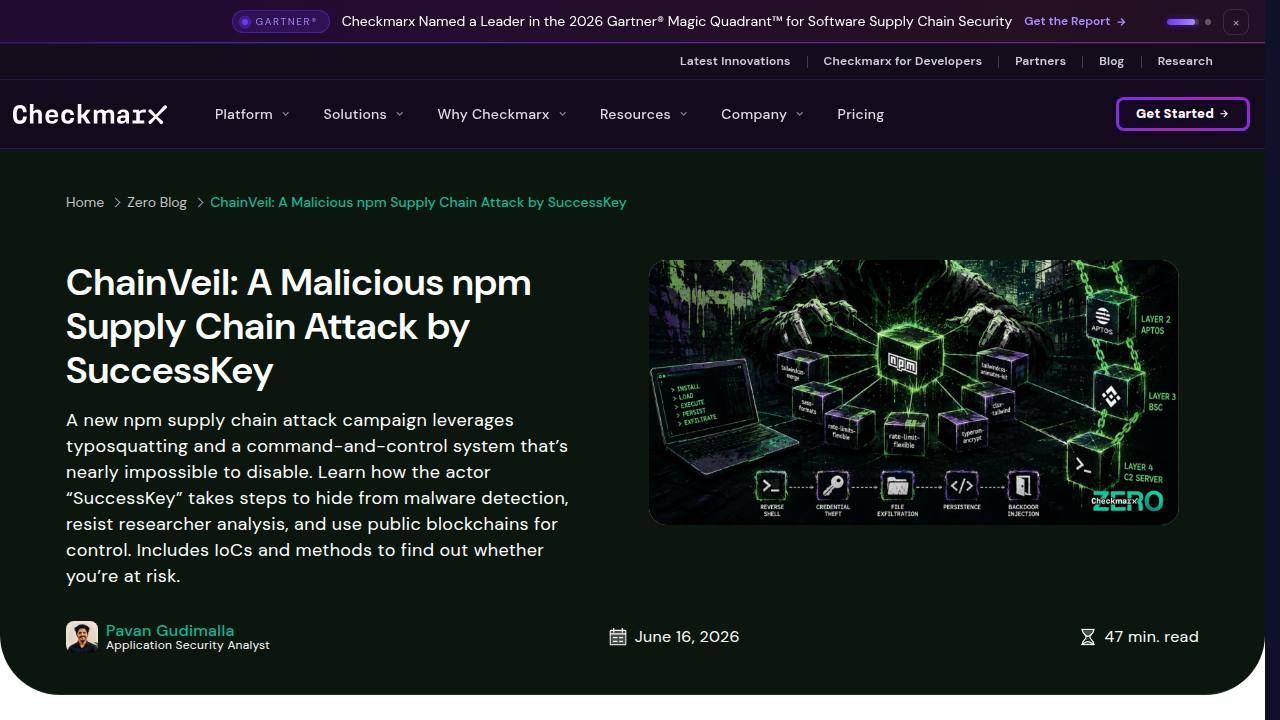Viewport: 1280px width, 720px height.
Task: Open Zero Blog breadcrumb
Action: click(157, 202)
